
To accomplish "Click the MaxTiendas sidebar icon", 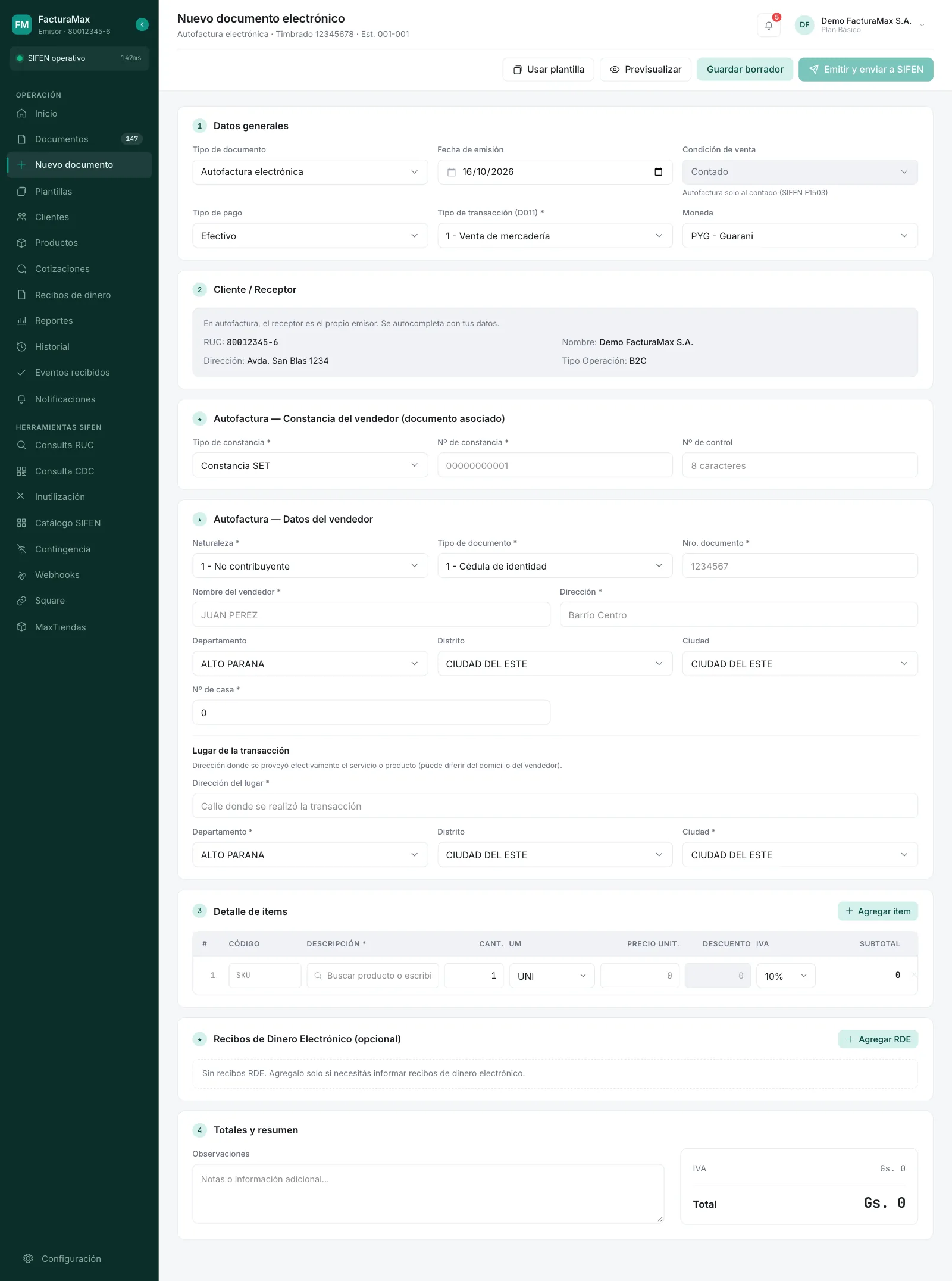I will [x=21, y=627].
